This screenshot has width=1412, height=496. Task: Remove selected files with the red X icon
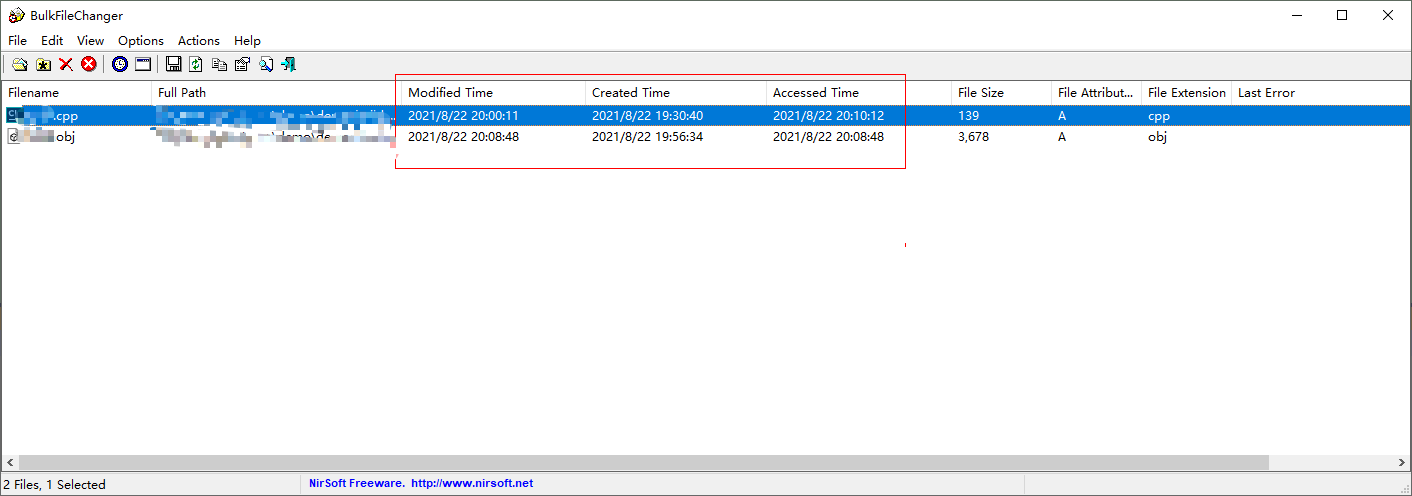[x=66, y=65]
